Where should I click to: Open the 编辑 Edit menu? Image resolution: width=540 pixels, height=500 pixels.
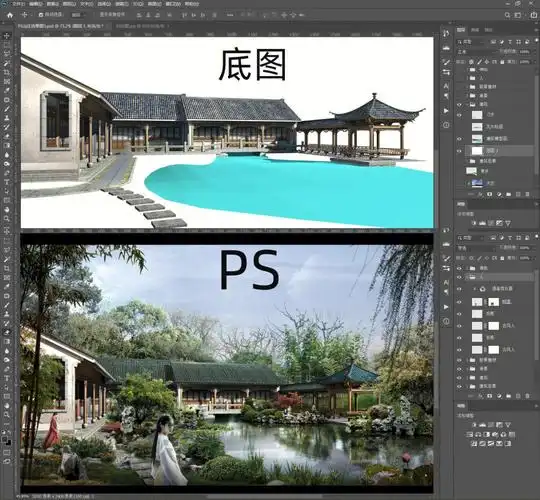[x=35, y=4]
